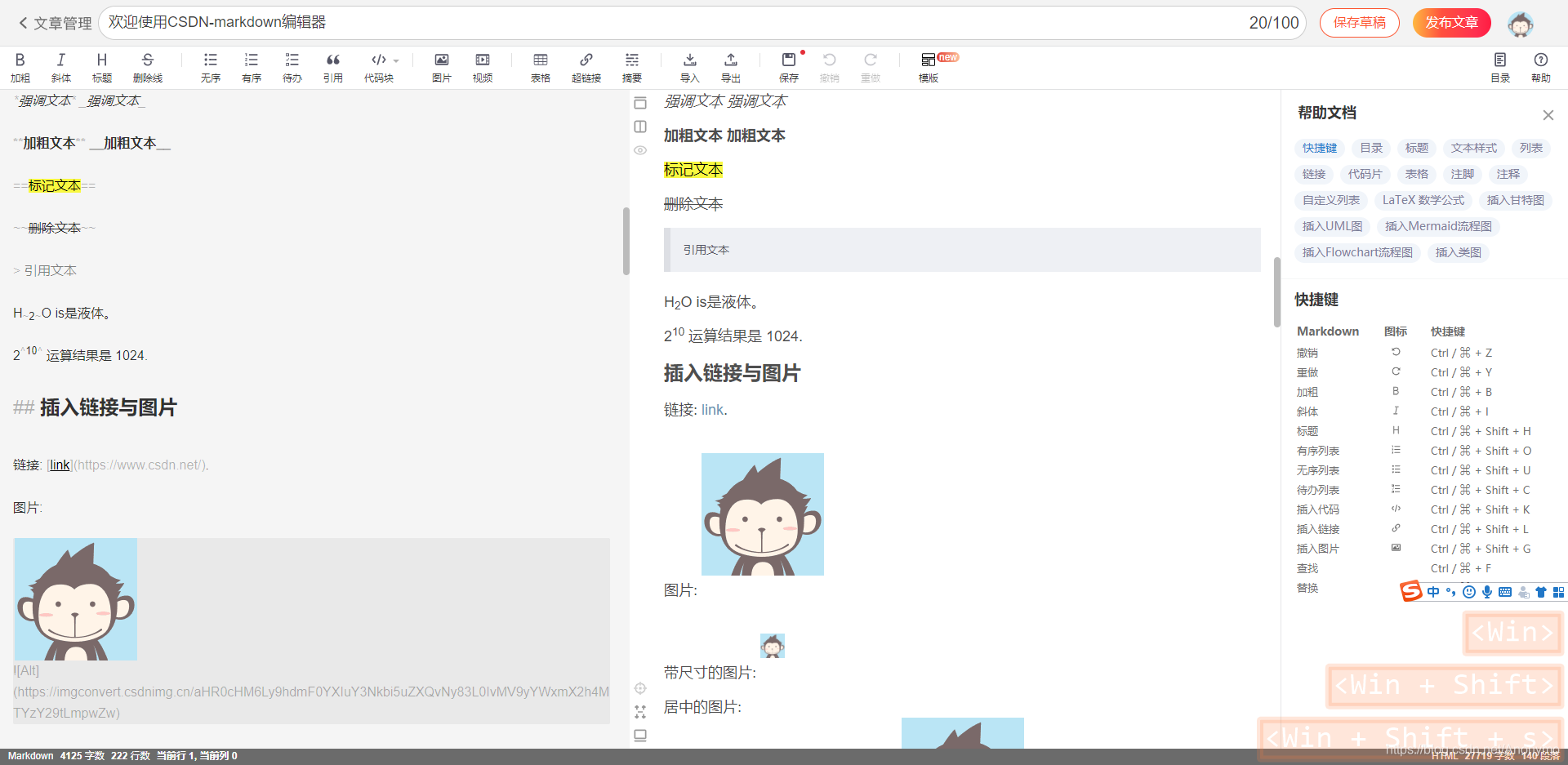The width and height of the screenshot is (1568, 765).
Task: Click the link in preview pane
Action: pos(712,410)
